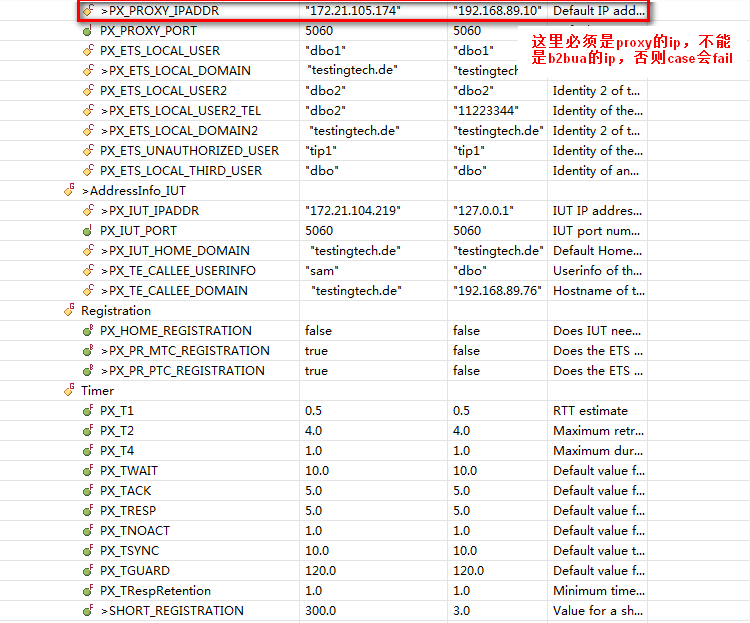Screen dimensions: 750x623
Task: Edit value "172.21.104.219" of PX_IUT_IPADDR
Action: click(353, 211)
